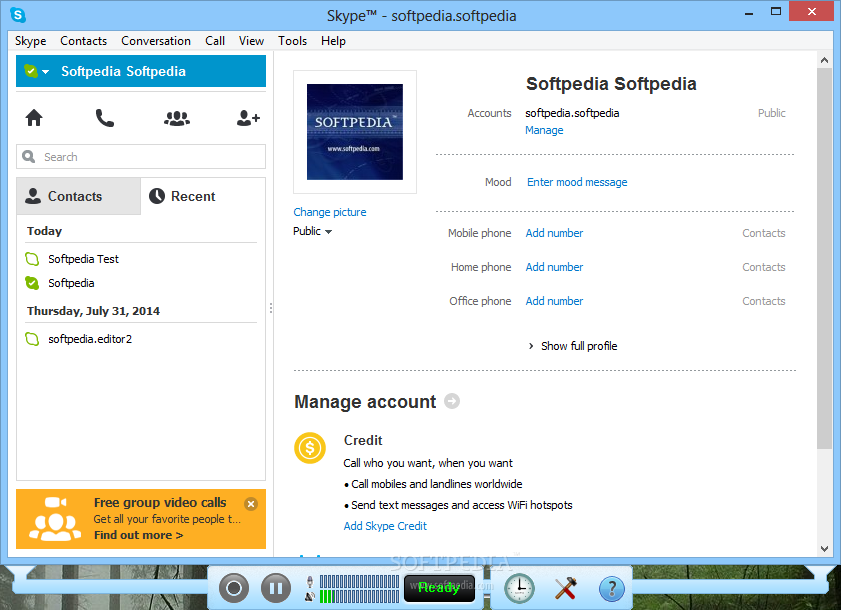The width and height of the screenshot is (841, 610).
Task: Click the Change picture link
Action: click(x=330, y=212)
